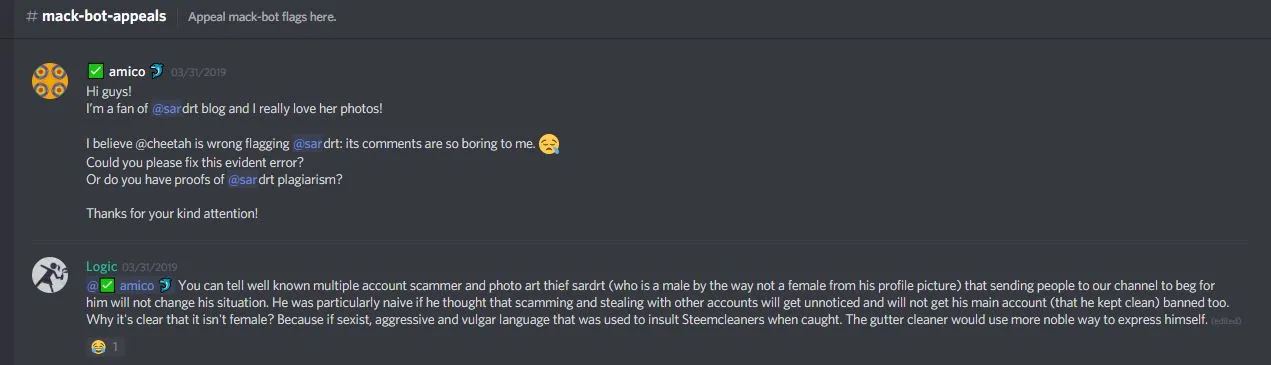
Task: Click the @sar mention in the plagiarism question
Action: (243, 180)
